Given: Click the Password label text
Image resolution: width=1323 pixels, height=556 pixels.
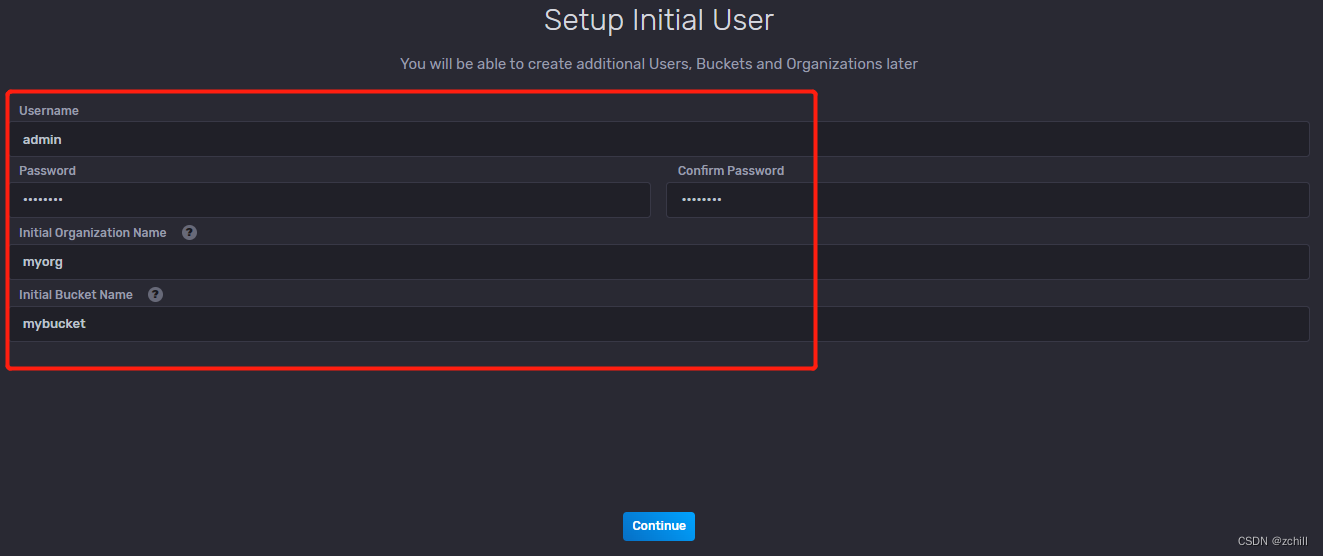Looking at the screenshot, I should 47,171.
